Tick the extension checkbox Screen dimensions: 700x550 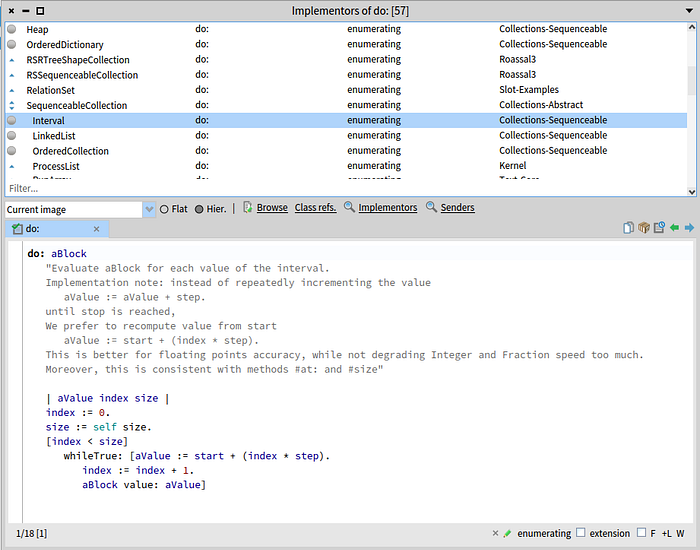click(x=580, y=532)
